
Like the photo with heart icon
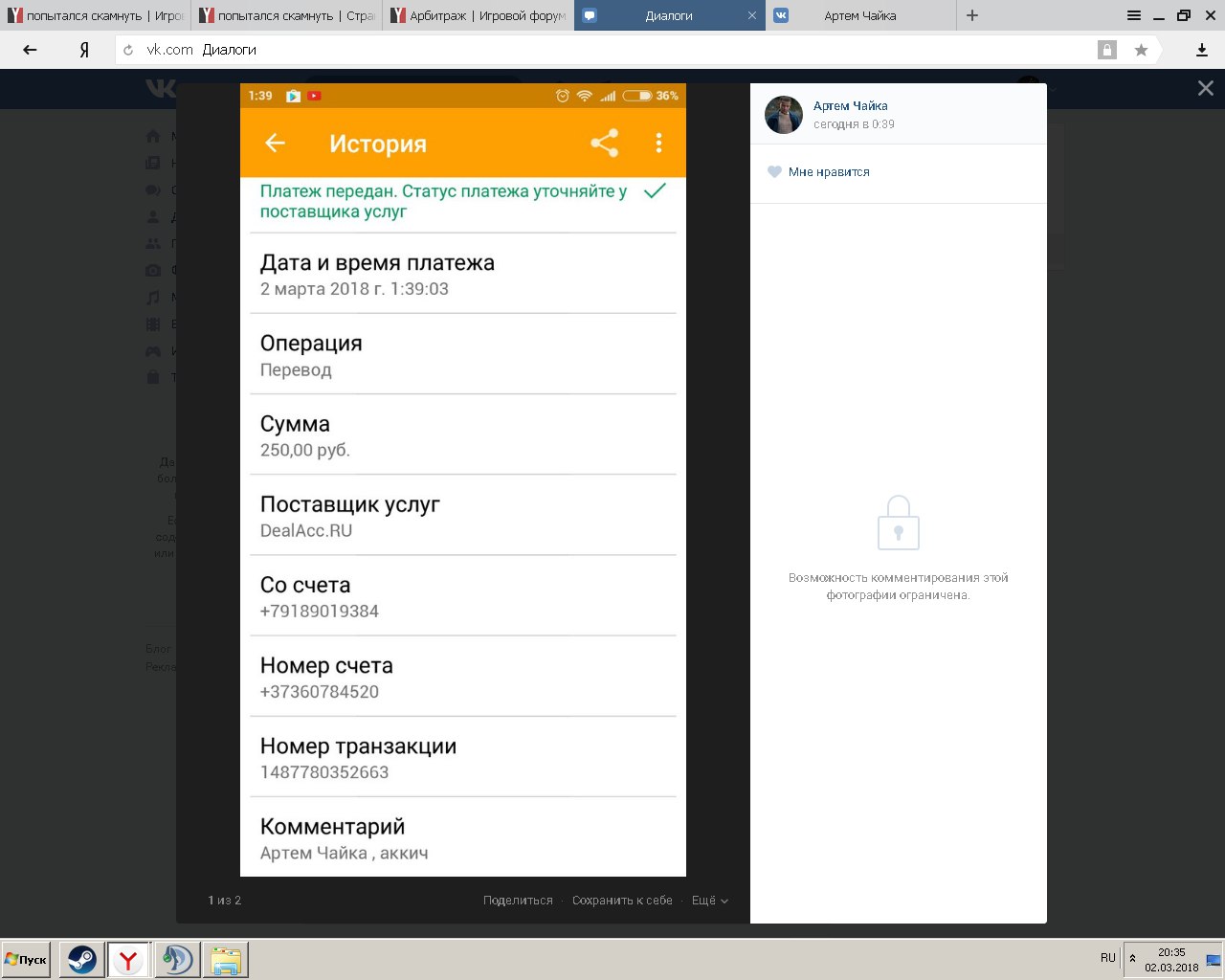point(775,172)
